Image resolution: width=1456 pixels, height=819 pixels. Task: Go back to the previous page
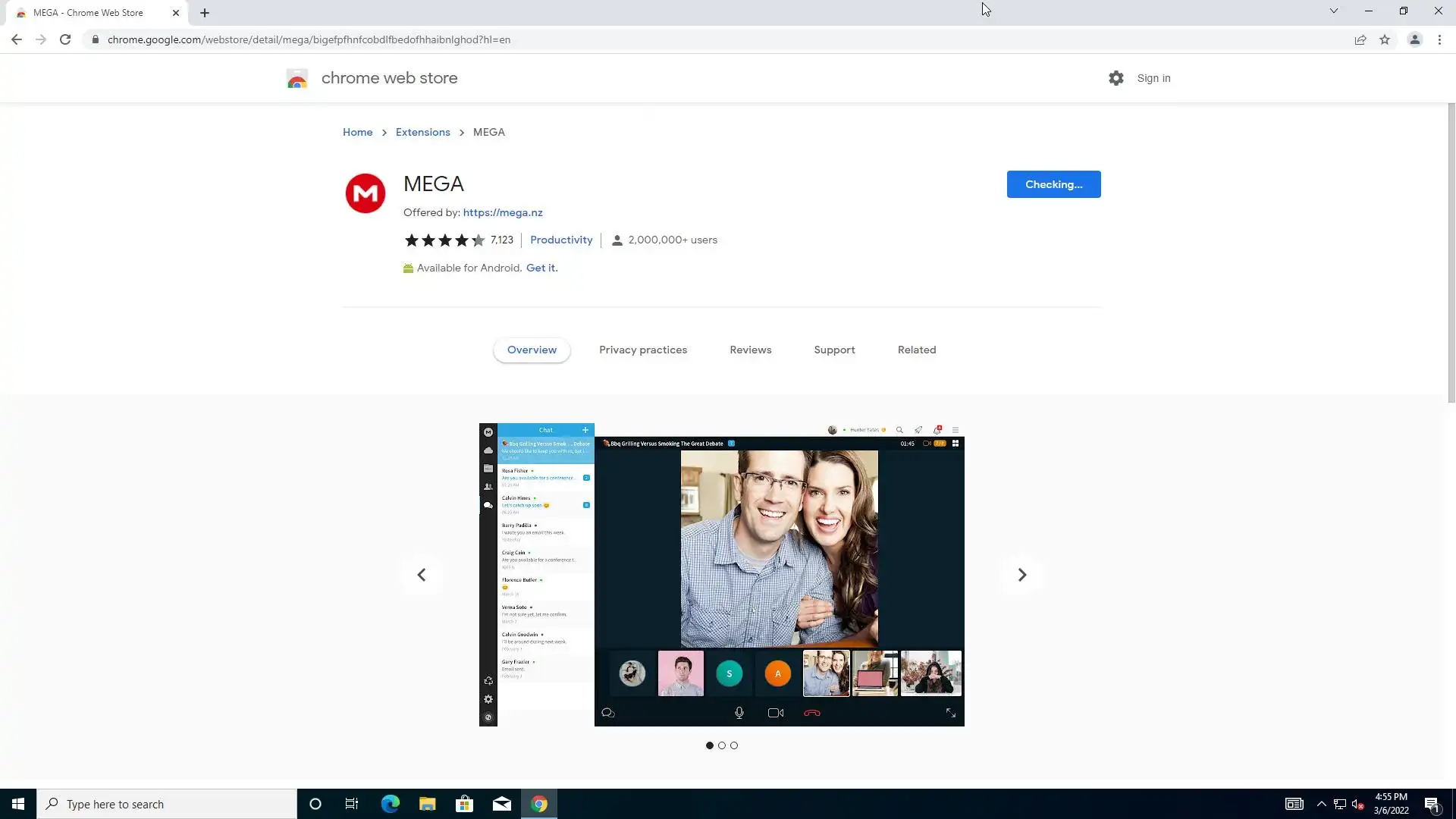pos(17,39)
